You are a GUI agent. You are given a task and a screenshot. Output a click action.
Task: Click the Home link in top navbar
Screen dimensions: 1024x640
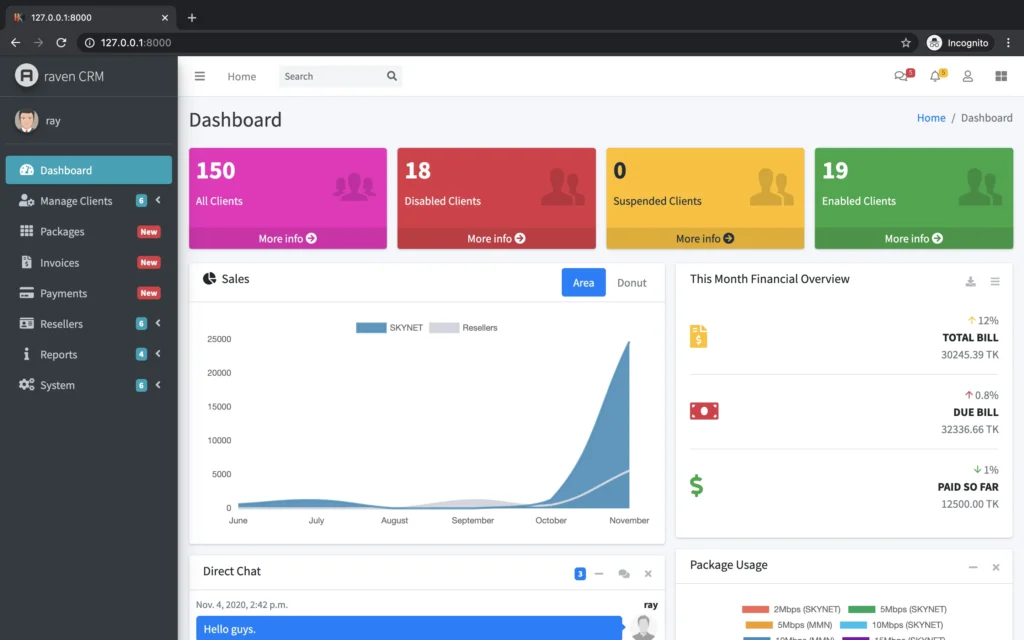click(242, 76)
